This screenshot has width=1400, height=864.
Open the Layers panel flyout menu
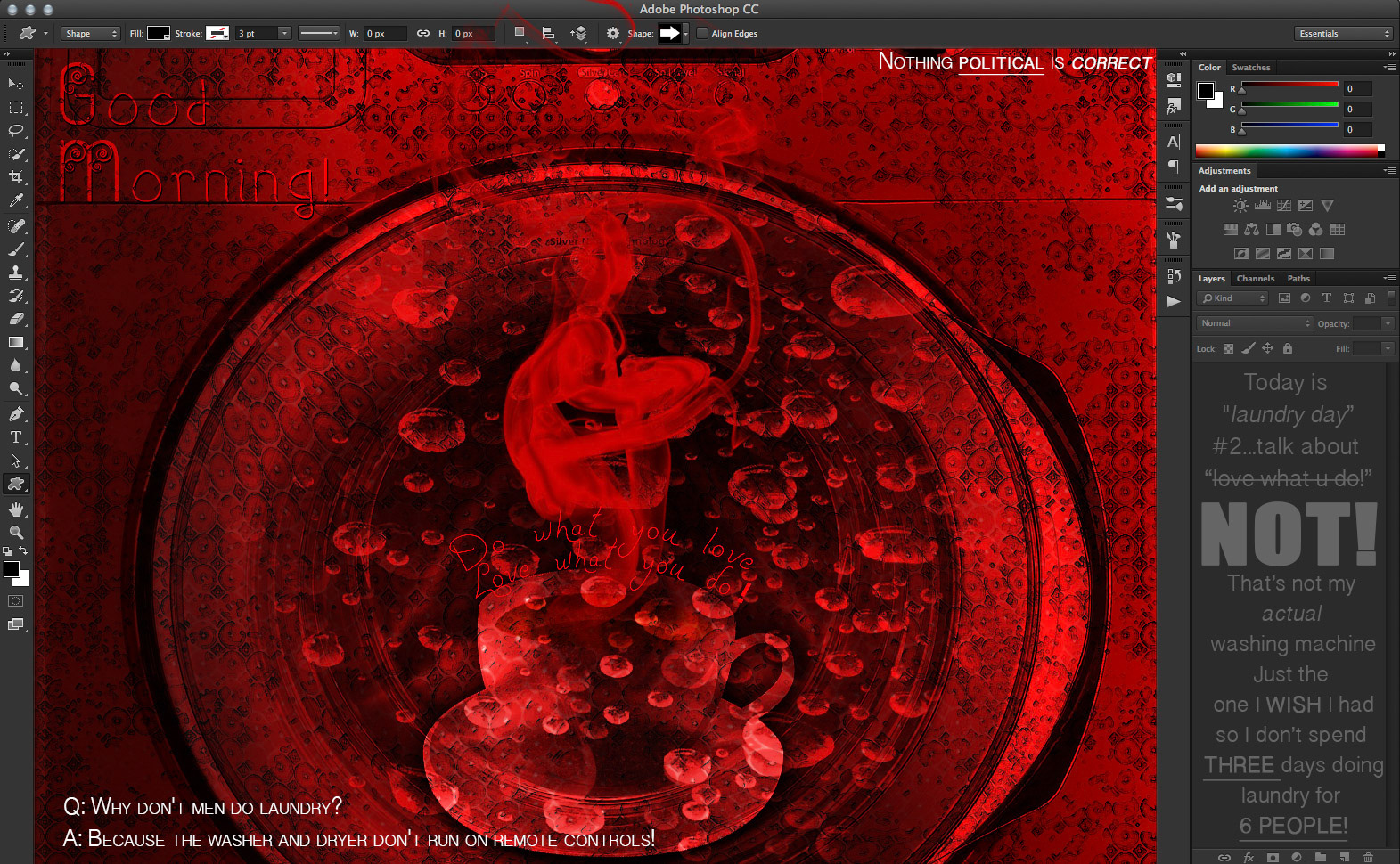pos(1388,279)
